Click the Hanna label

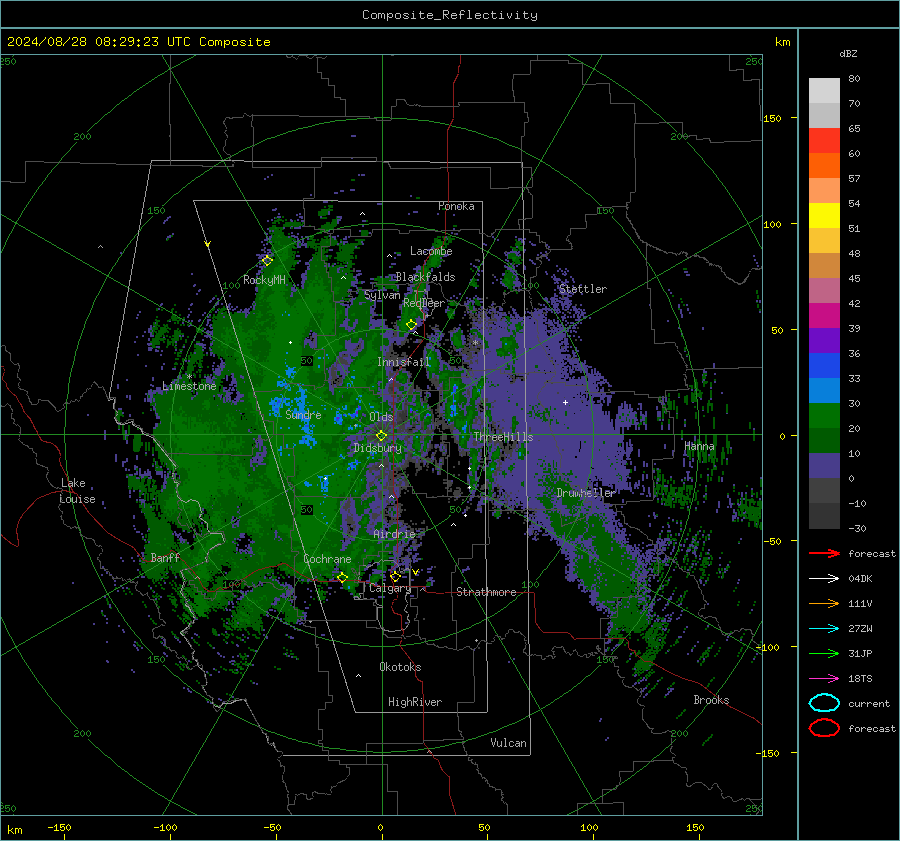click(699, 445)
